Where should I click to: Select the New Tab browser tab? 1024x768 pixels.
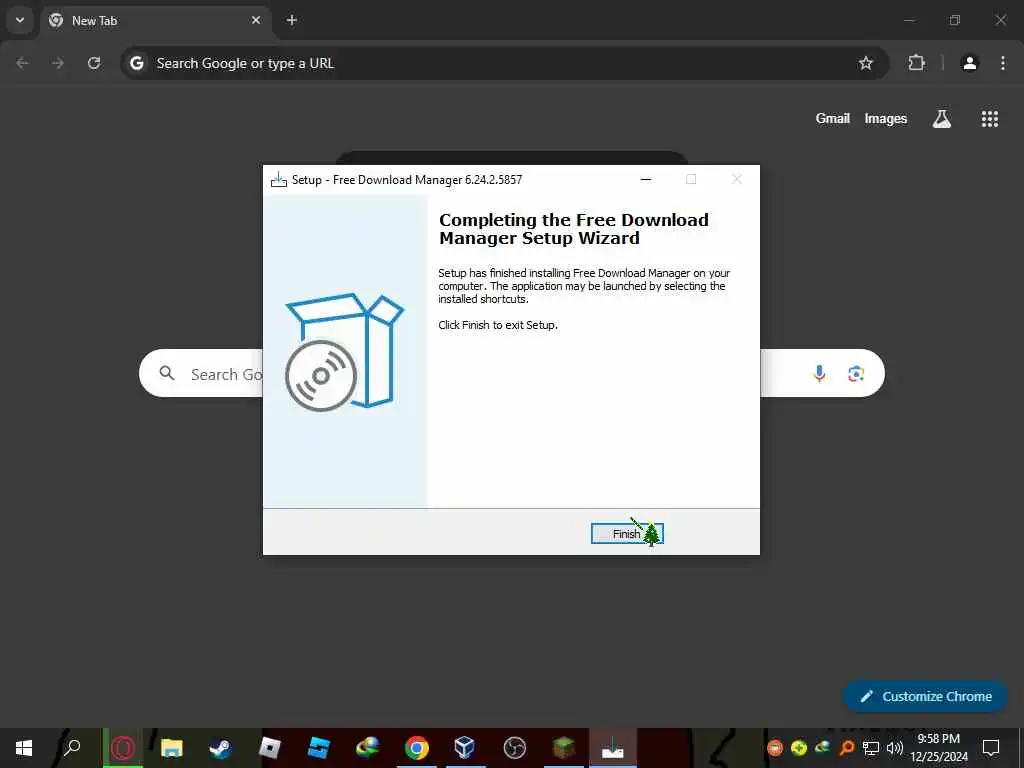click(156, 21)
